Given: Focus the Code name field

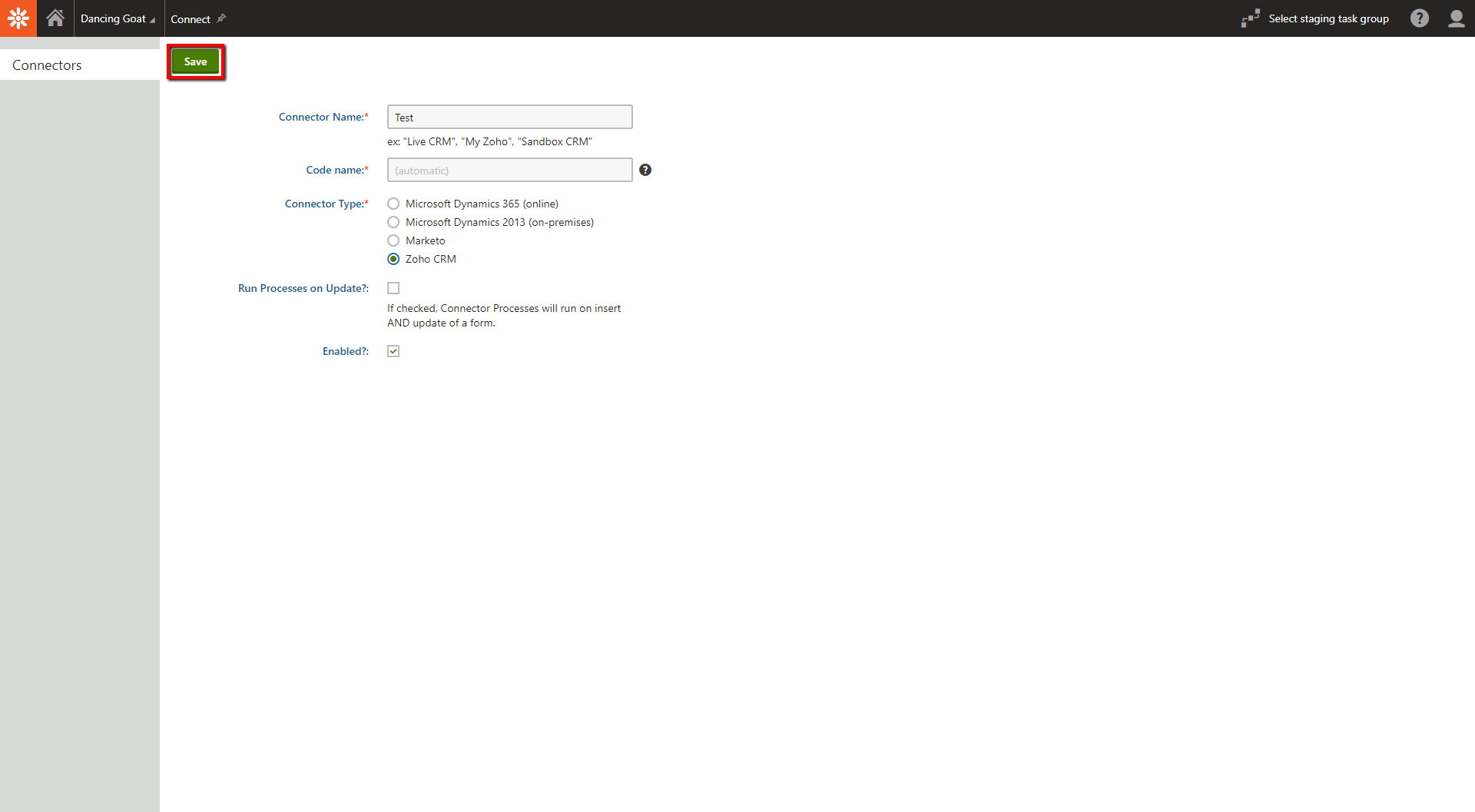Looking at the screenshot, I should coord(510,170).
